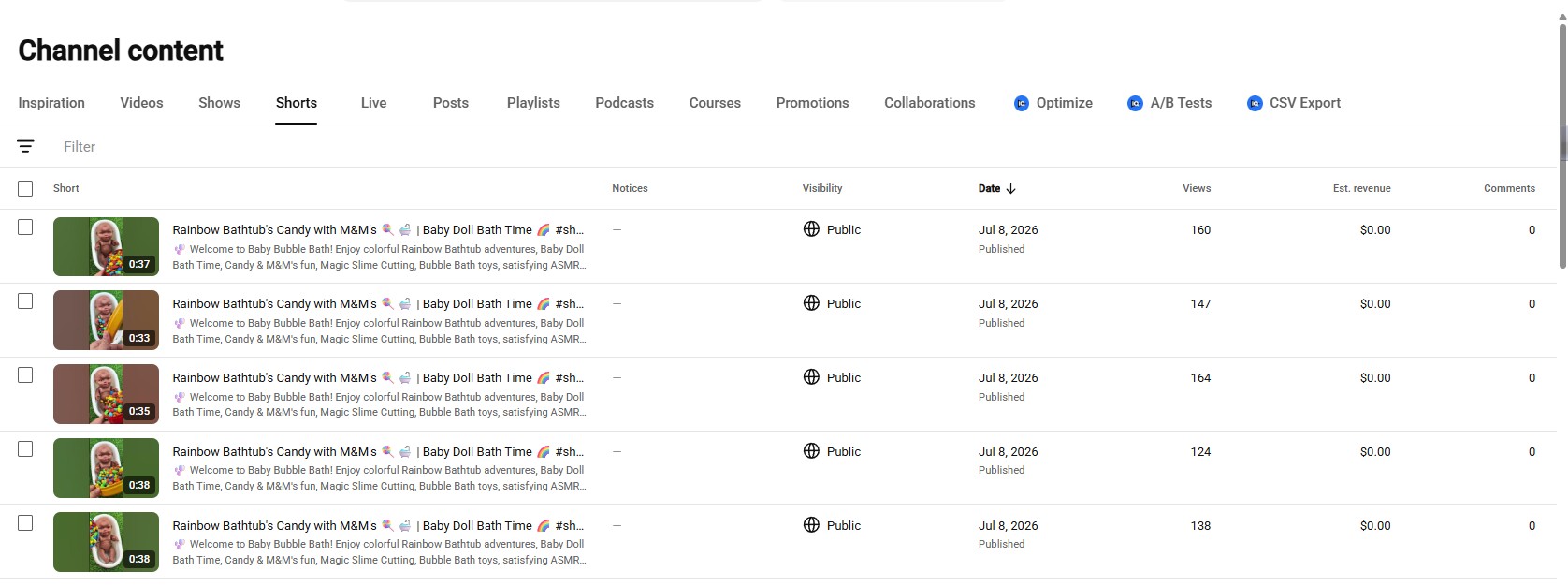This screenshot has height=586, width=1568.
Task: Click the Notices column header
Action: tap(630, 188)
